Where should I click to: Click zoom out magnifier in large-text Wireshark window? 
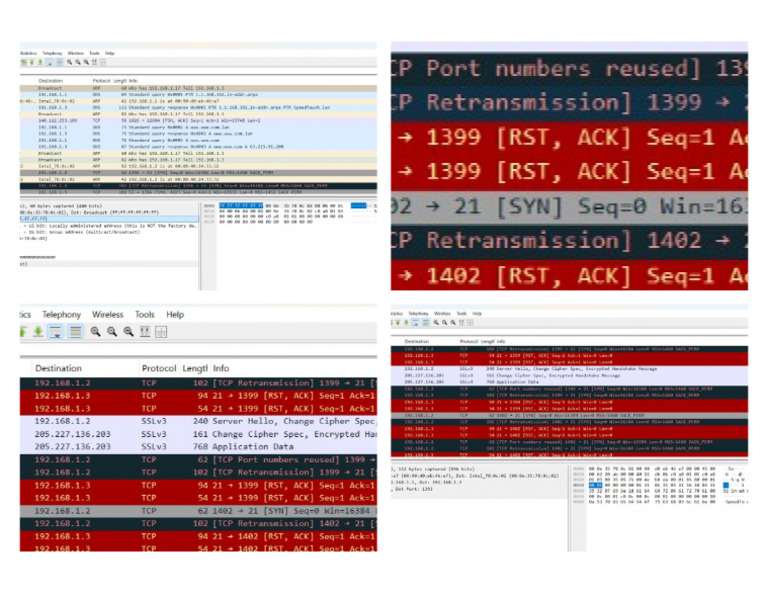coord(112,332)
